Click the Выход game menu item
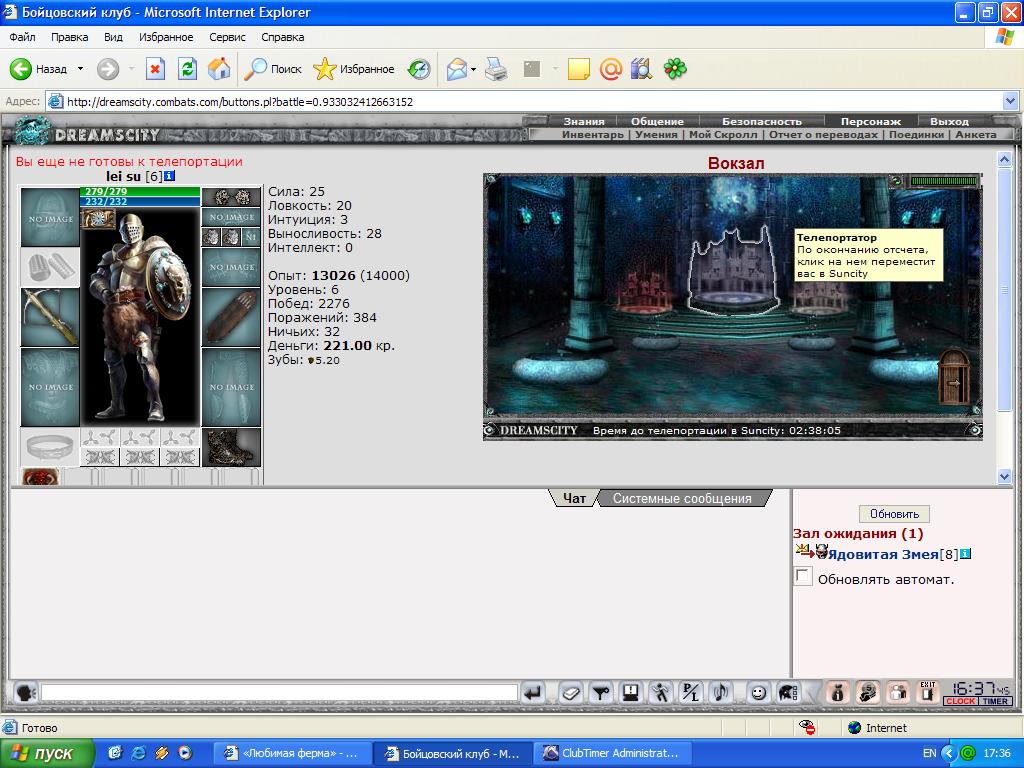The image size is (1024, 768). point(949,121)
